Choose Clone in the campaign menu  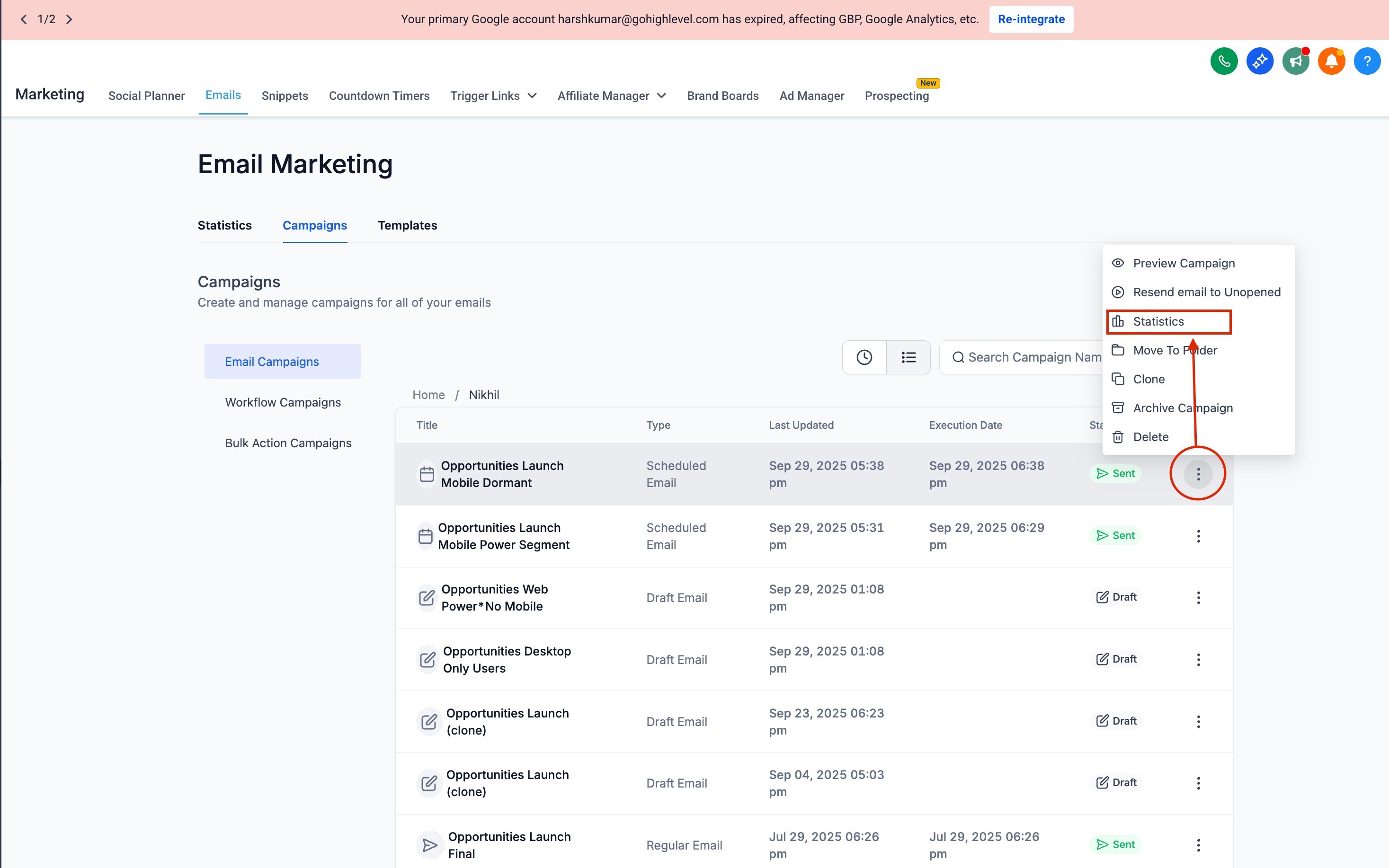[1149, 379]
